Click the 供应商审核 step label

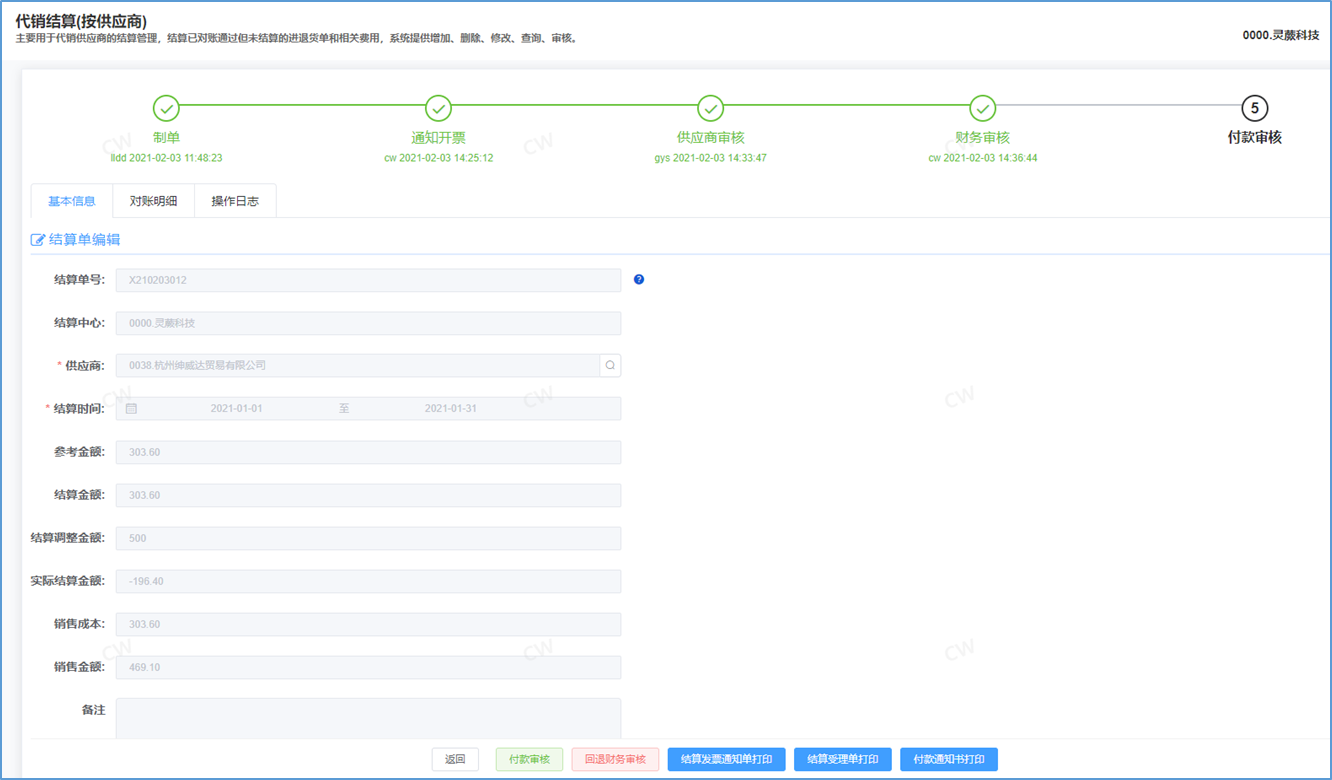click(710, 138)
